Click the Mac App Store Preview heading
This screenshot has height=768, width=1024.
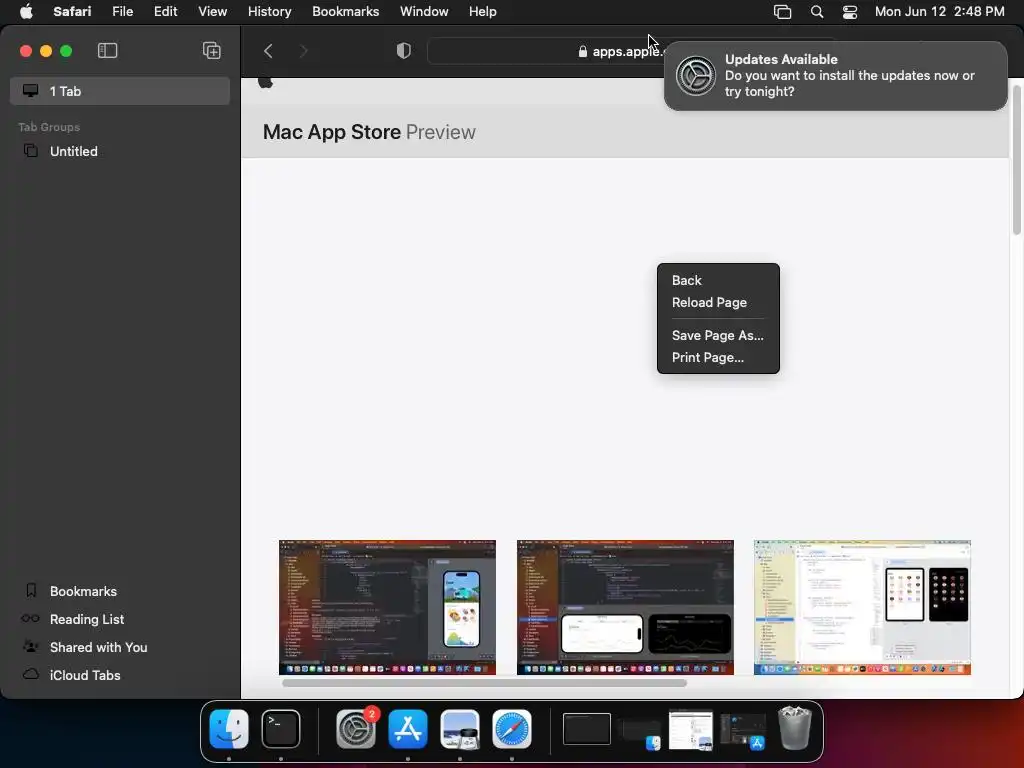coord(369,132)
